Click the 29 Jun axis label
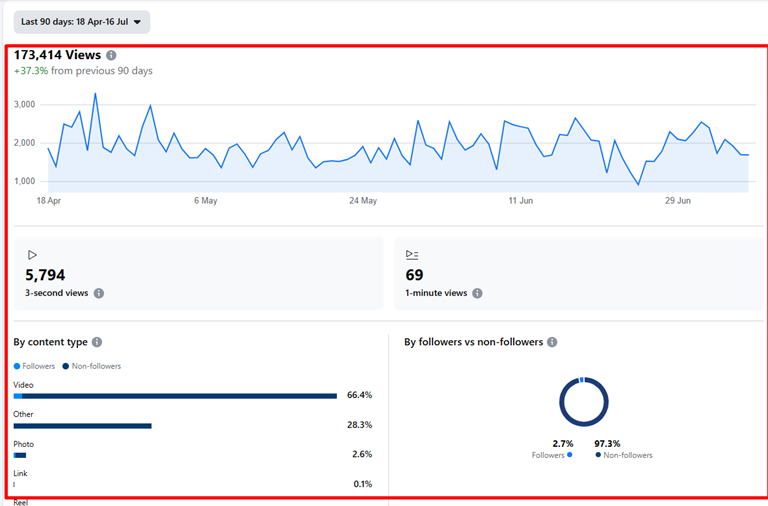Screen dimensions: 768x506 coord(678,201)
